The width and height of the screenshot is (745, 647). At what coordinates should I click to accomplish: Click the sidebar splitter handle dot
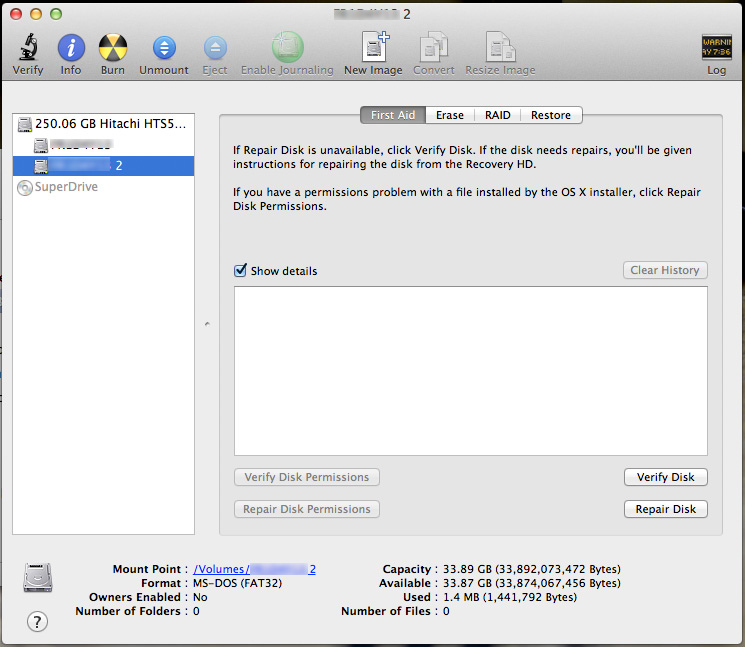click(207, 324)
